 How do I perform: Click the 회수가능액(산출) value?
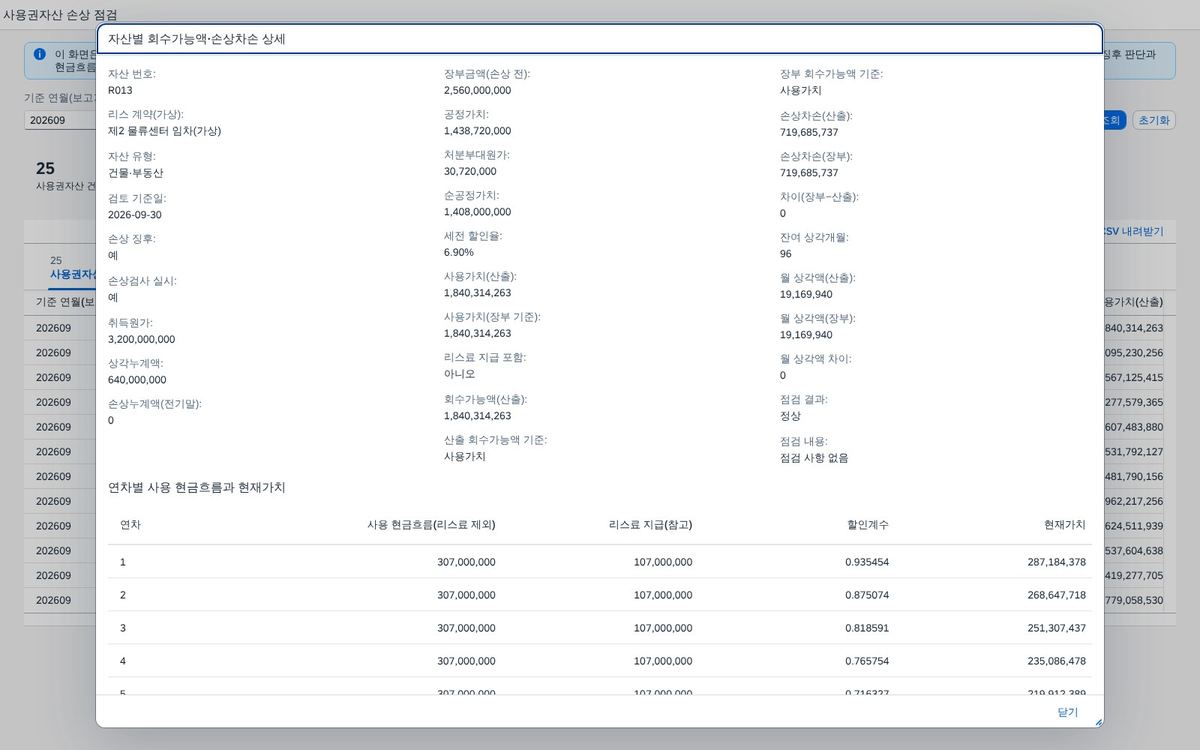(x=477, y=416)
